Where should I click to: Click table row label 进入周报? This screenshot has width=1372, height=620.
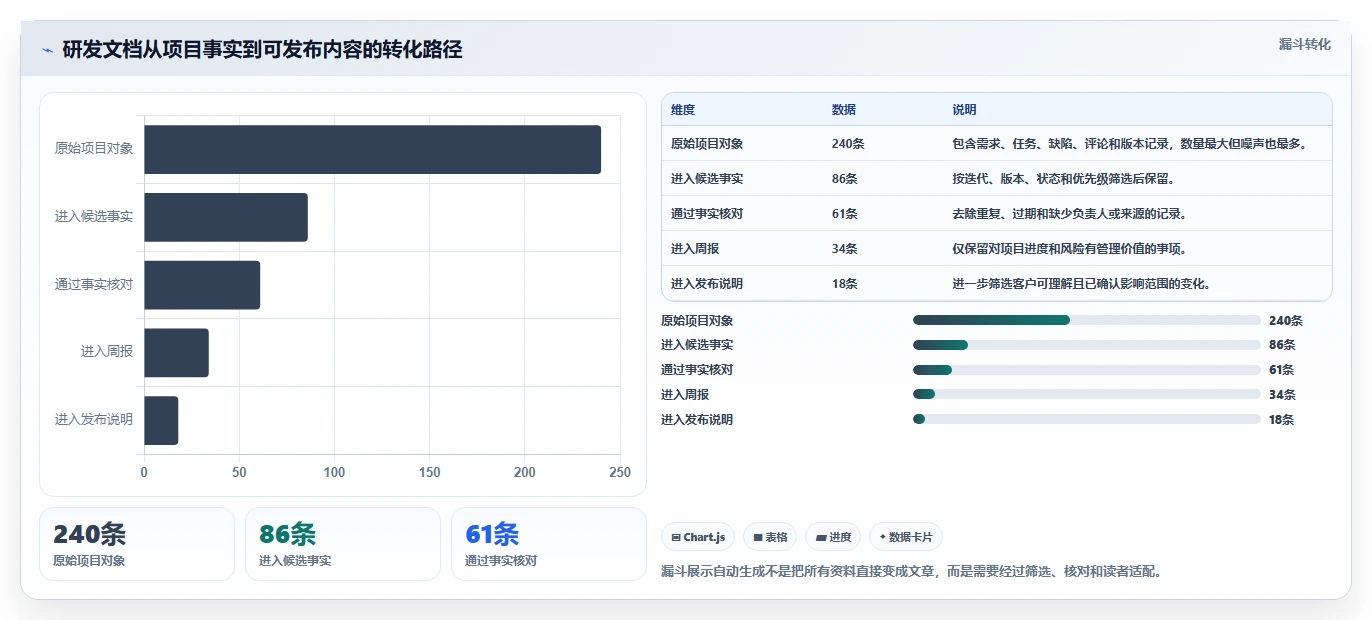click(x=695, y=249)
